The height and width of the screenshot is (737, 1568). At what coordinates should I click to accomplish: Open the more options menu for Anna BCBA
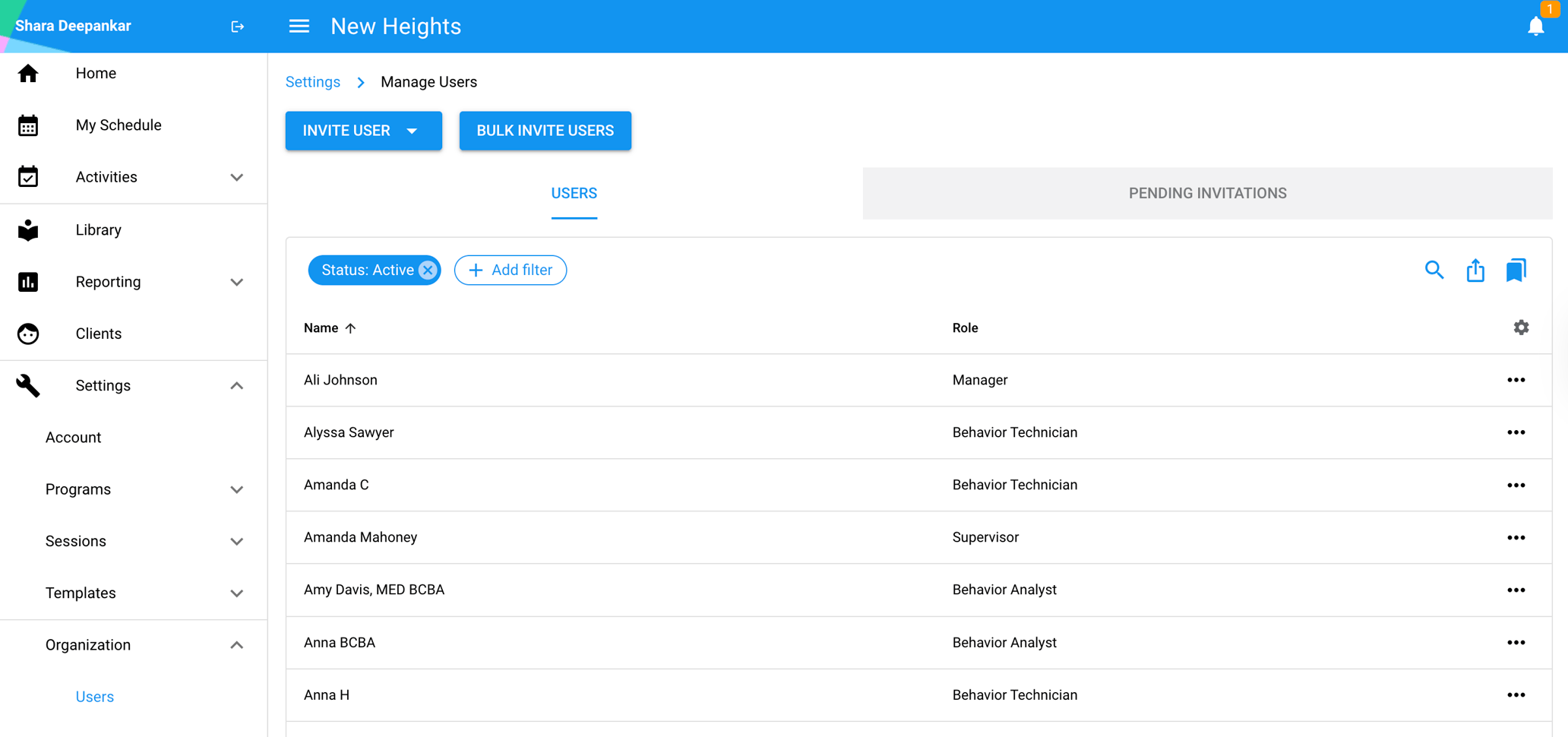[1516, 642]
